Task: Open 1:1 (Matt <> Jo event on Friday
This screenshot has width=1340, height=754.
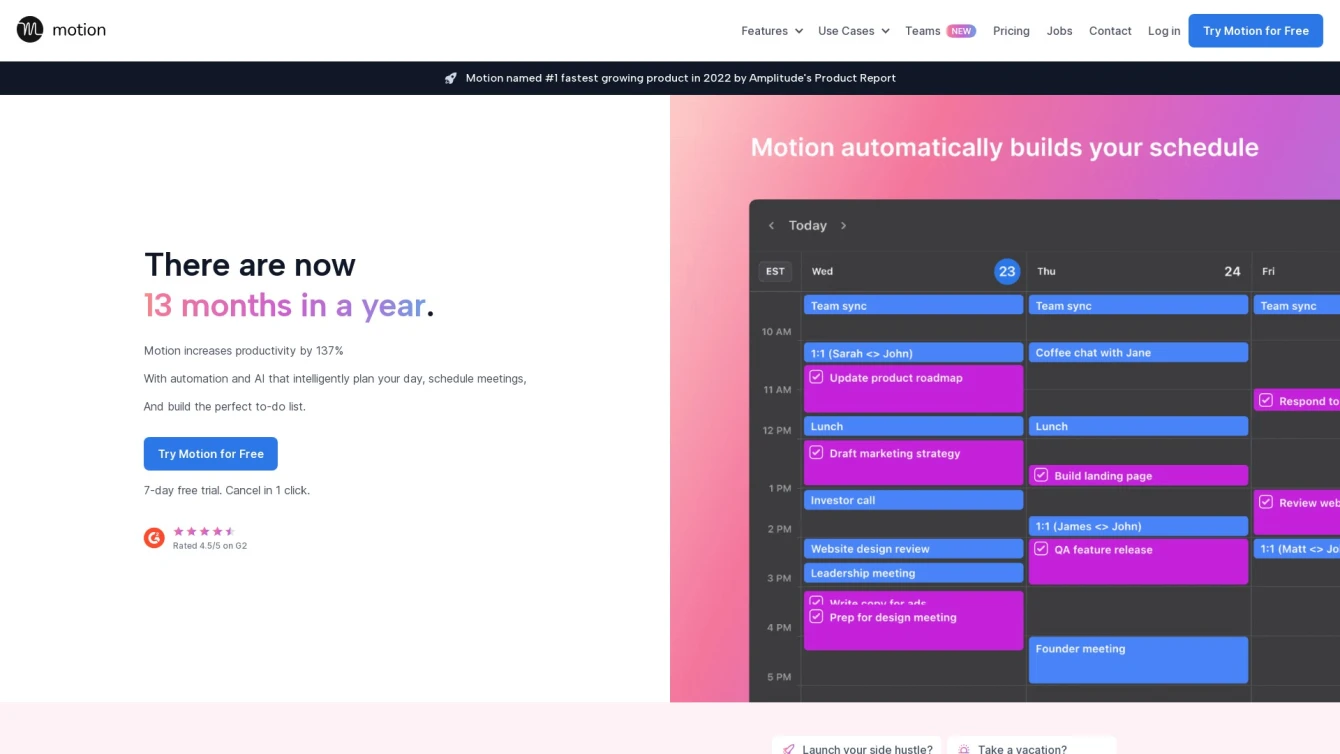Action: pyautogui.click(x=1297, y=549)
